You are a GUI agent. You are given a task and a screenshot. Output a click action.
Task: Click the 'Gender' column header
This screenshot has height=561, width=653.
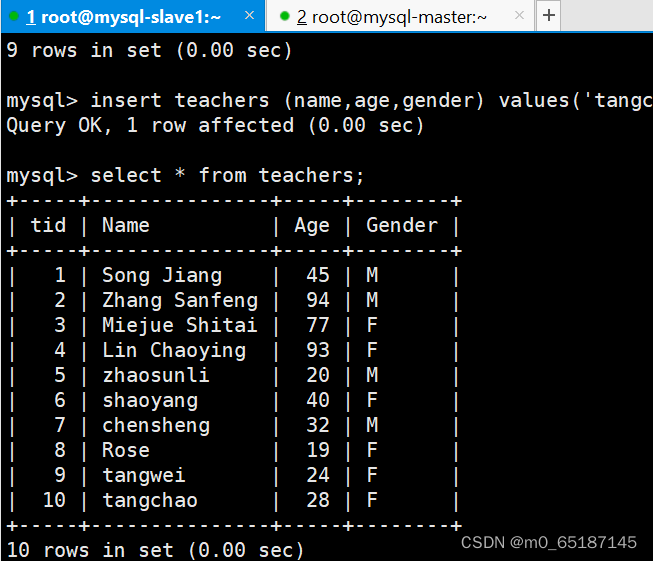click(x=402, y=225)
